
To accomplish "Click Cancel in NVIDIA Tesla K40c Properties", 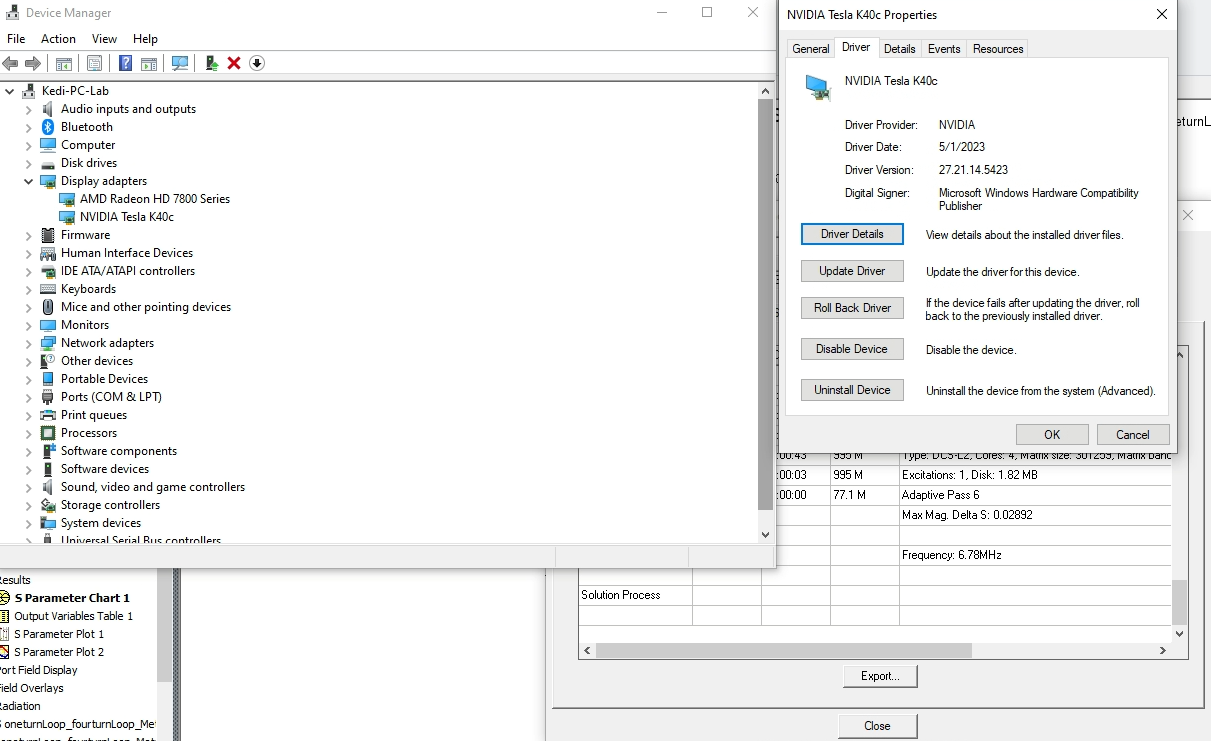I will point(1133,435).
